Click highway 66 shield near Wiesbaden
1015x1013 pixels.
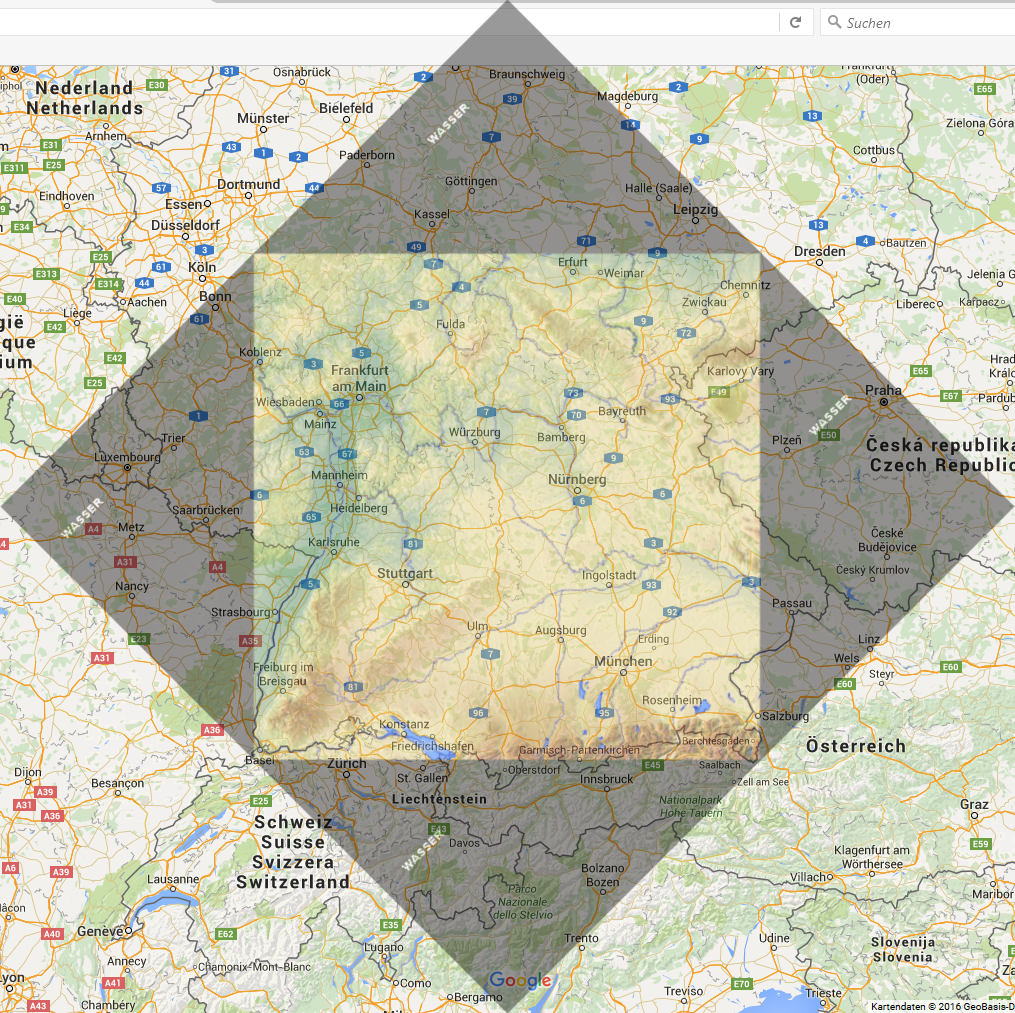339,404
